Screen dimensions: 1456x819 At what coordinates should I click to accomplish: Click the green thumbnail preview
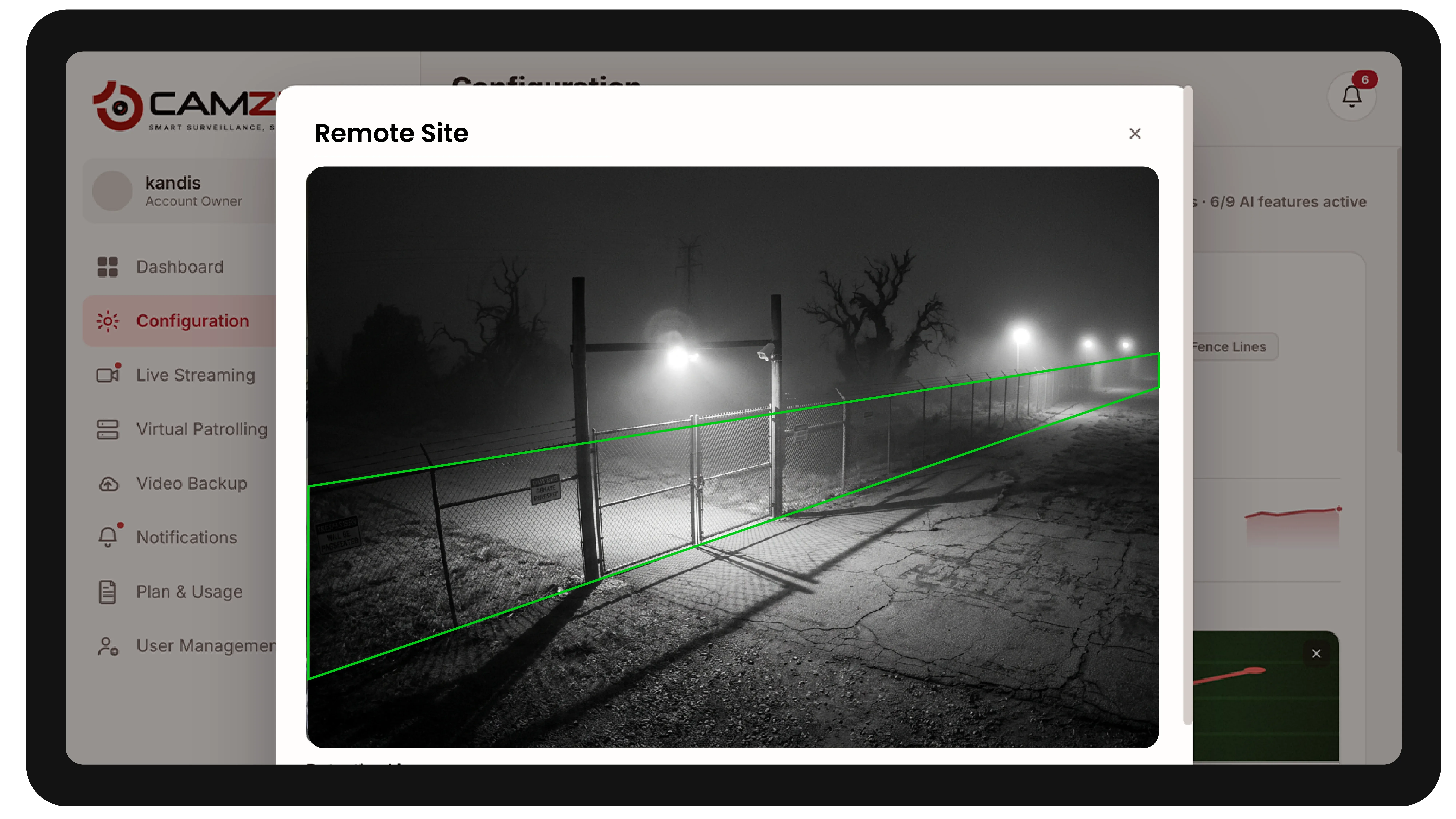coord(1266,696)
